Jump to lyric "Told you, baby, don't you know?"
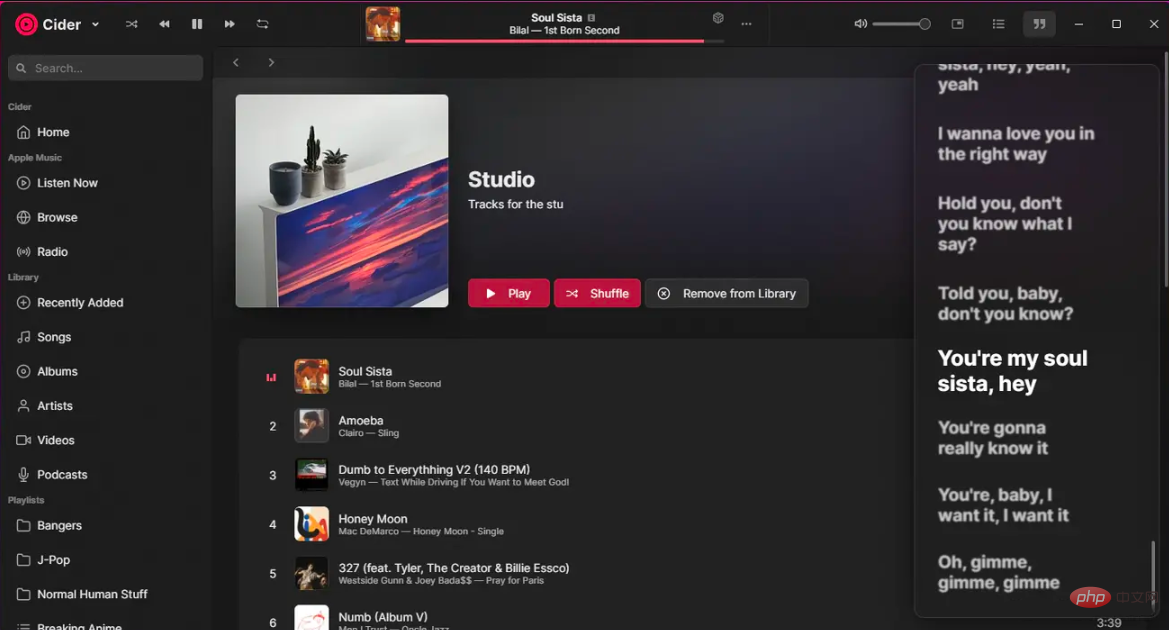The width and height of the screenshot is (1169, 630). point(1005,303)
